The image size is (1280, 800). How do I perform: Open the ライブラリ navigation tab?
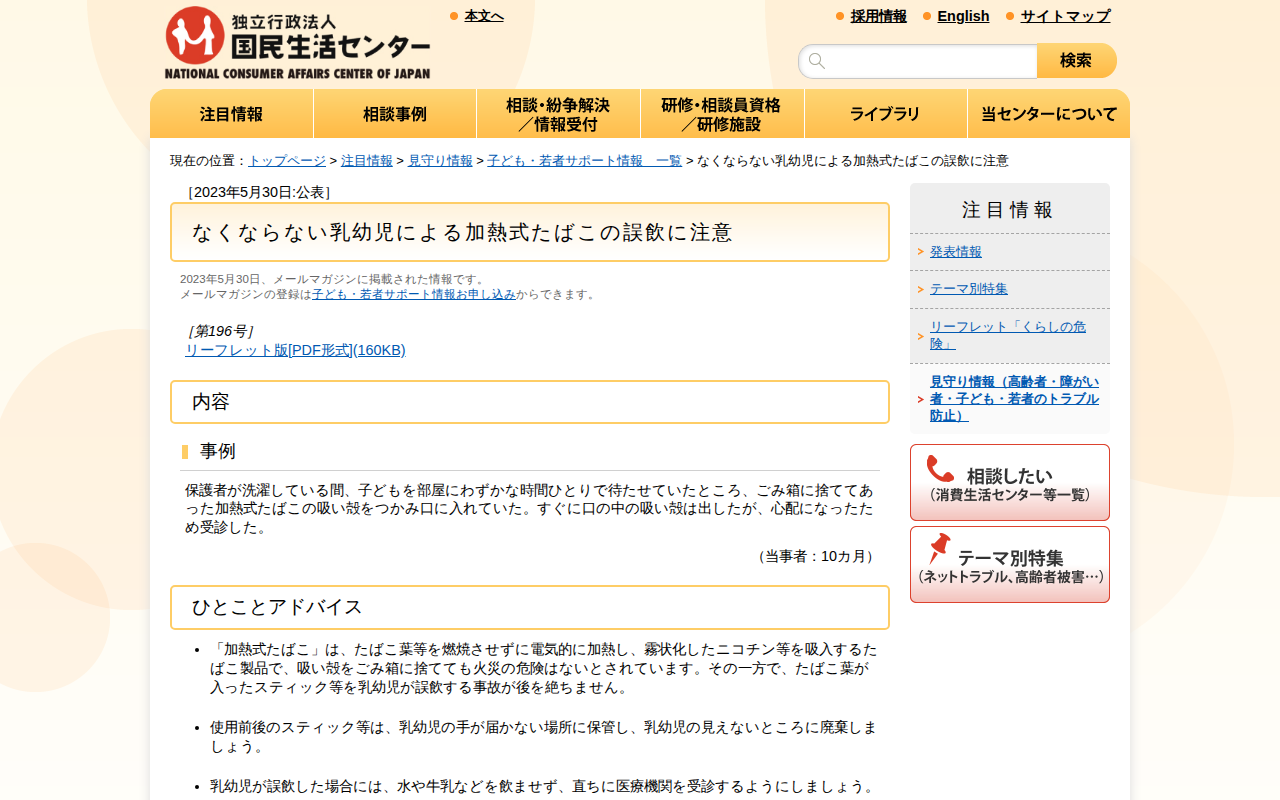pos(885,114)
